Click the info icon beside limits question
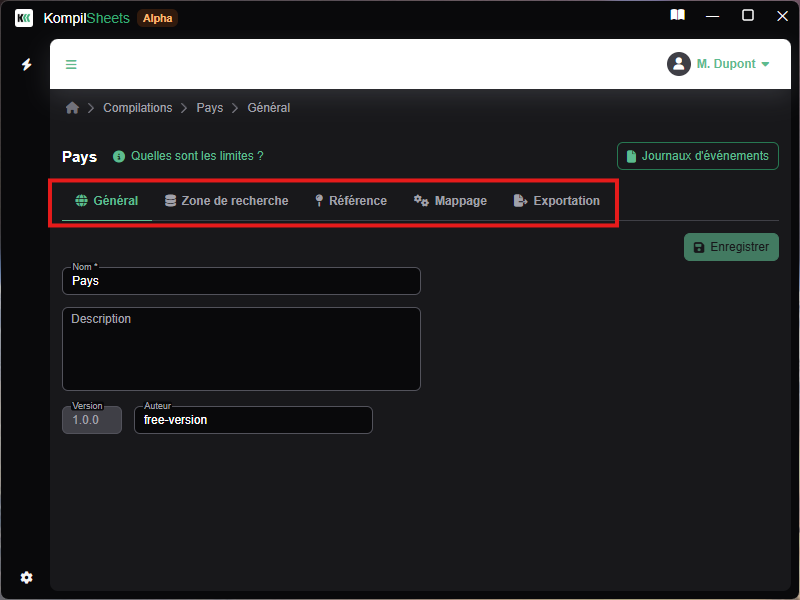The width and height of the screenshot is (800, 600). (119, 156)
